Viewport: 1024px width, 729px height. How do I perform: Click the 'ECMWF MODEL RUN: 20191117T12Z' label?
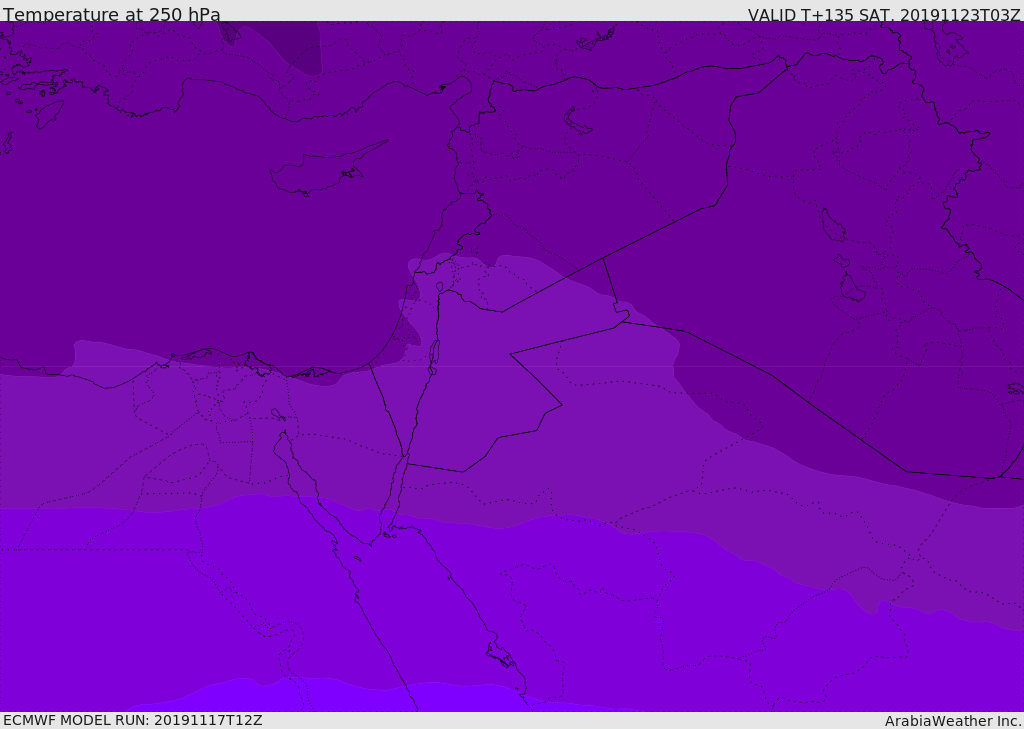point(133,721)
